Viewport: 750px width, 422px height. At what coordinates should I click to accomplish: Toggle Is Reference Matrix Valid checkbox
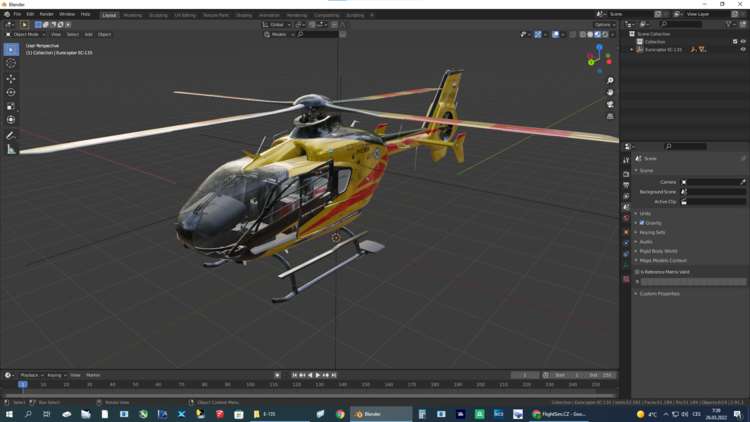[x=637, y=272]
